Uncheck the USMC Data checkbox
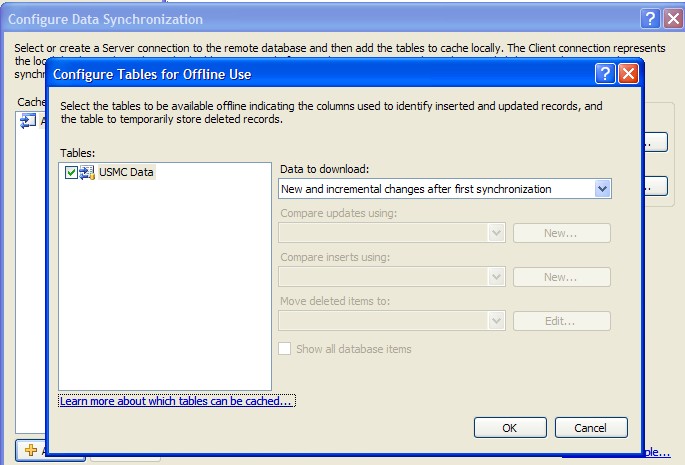This screenshot has height=465, width=685. point(70,173)
